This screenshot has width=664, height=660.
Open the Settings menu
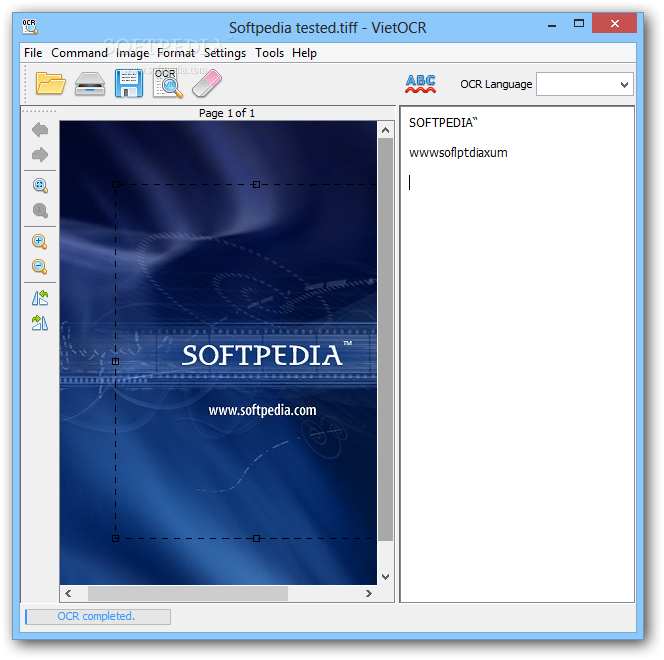[x=225, y=53]
